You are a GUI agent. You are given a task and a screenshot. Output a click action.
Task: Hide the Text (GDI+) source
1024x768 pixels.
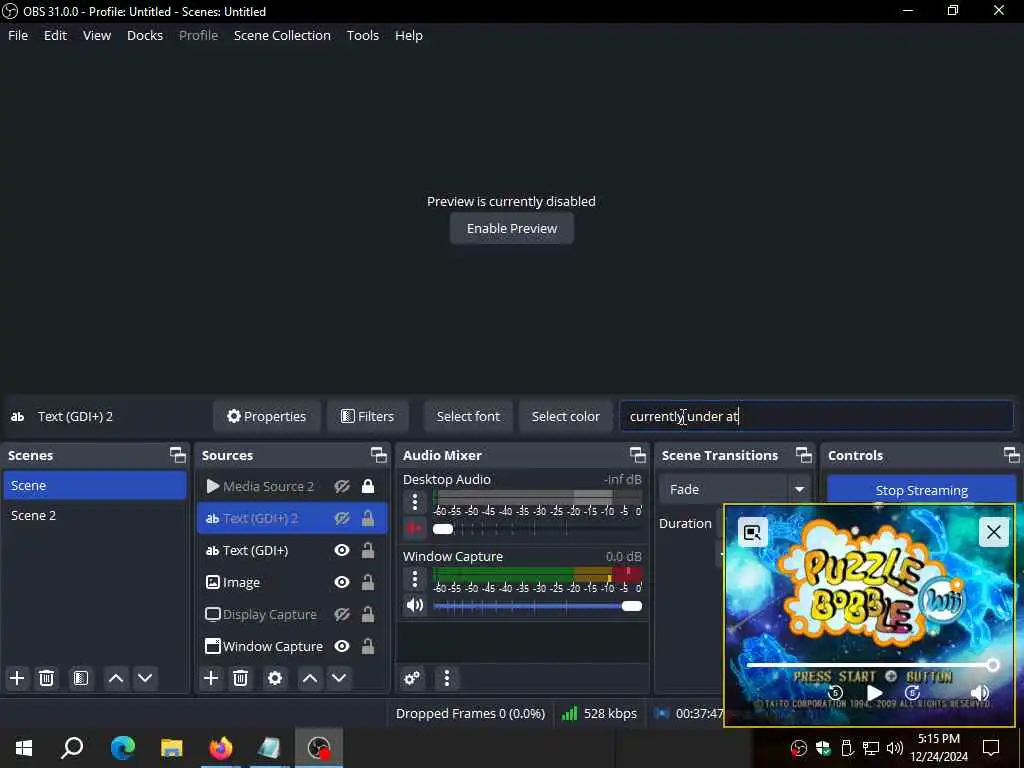pos(342,550)
